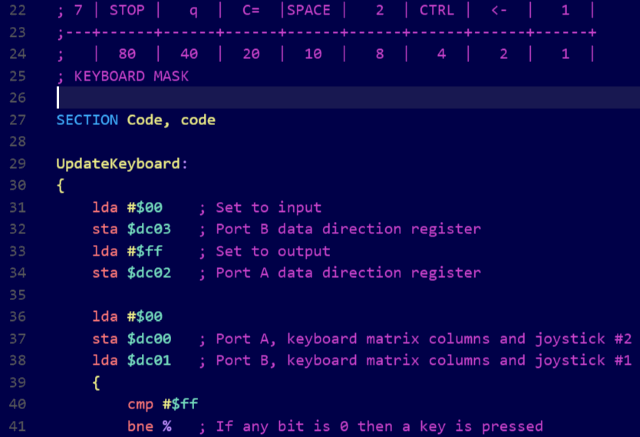Click the cmp instruction on line 40
640x437 pixels.
(x=140, y=404)
